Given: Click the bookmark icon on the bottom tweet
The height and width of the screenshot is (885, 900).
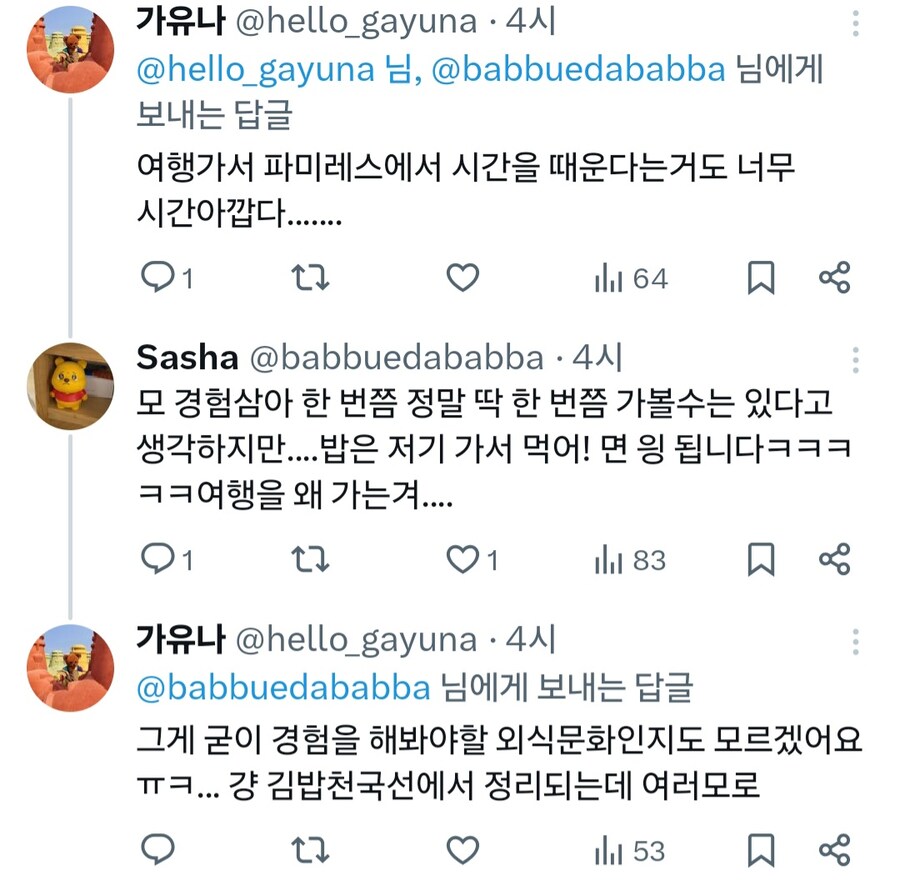Looking at the screenshot, I should tap(761, 849).
